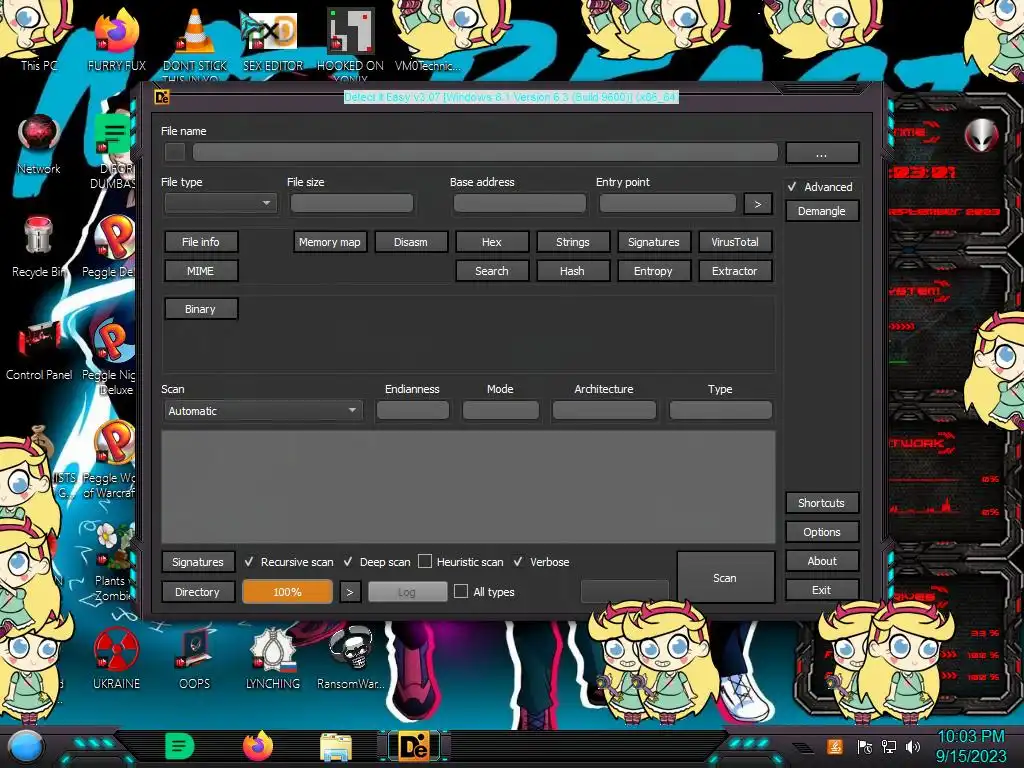The image size is (1024, 768).
Task: Open the Memory map view
Action: [x=330, y=242]
